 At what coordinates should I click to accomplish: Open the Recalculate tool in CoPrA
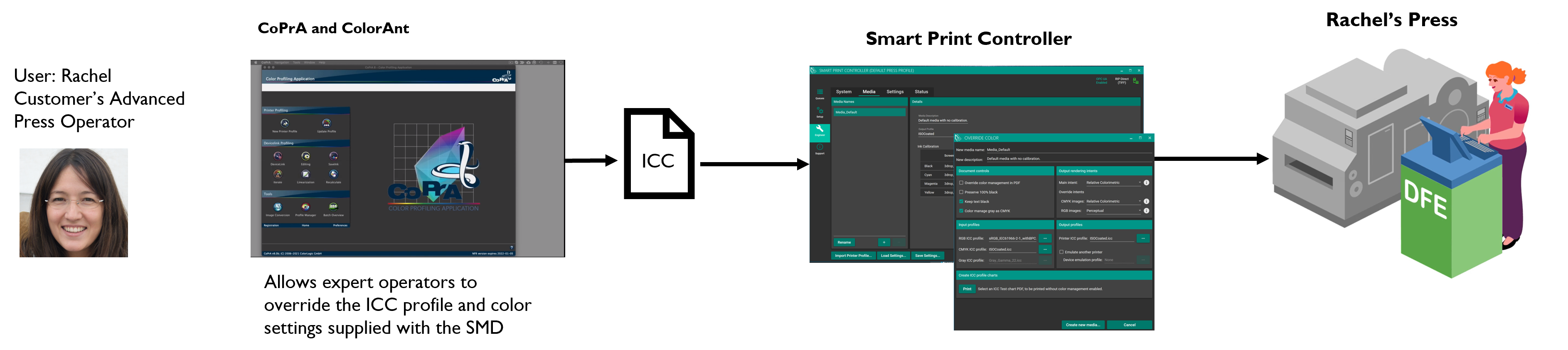point(334,177)
